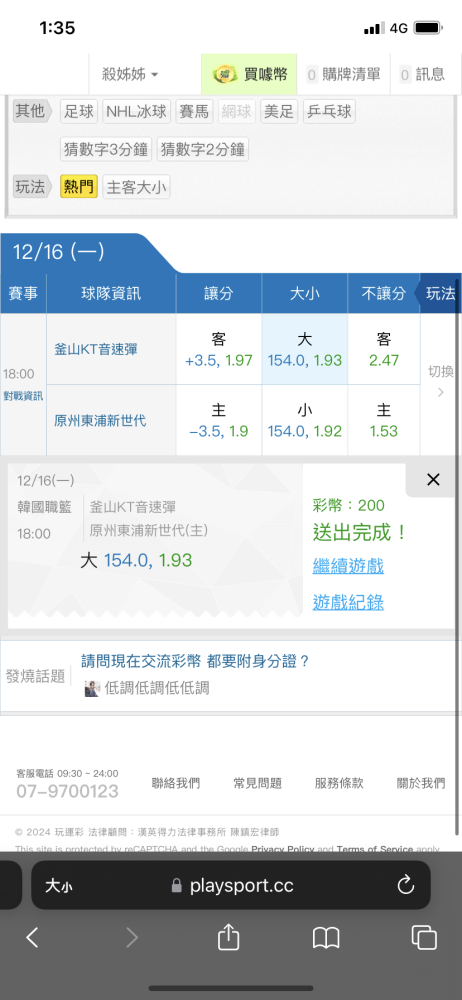
Task: Open hot topic 請問現在交流彩幣 post
Action: pos(195,661)
